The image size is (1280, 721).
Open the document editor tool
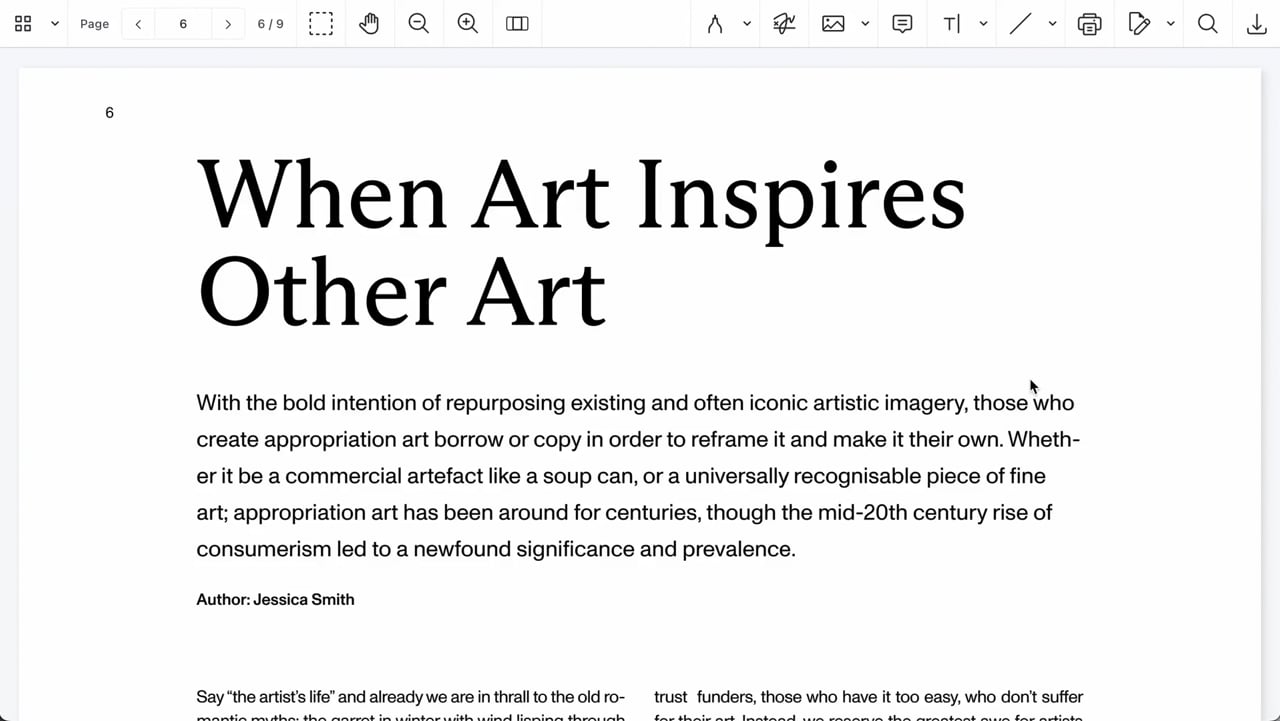(x=1139, y=24)
